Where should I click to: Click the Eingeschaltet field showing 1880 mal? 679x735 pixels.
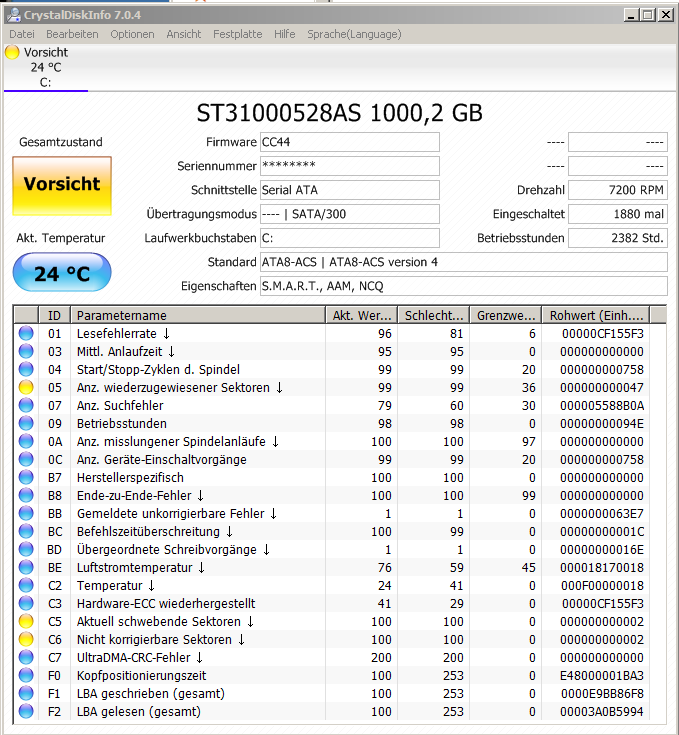[618, 214]
